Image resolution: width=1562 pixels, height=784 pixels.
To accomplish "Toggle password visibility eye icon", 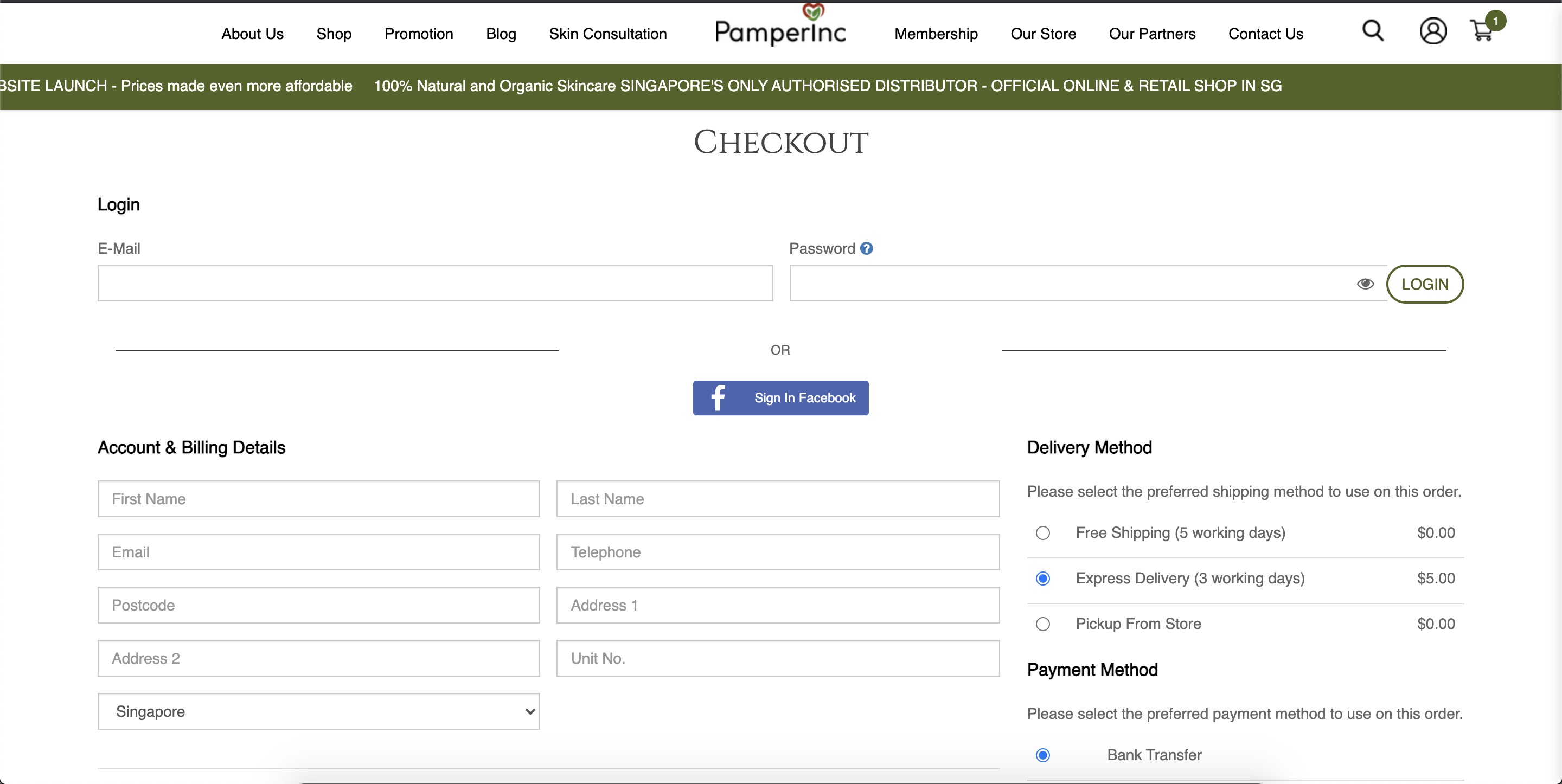I will click(1365, 284).
